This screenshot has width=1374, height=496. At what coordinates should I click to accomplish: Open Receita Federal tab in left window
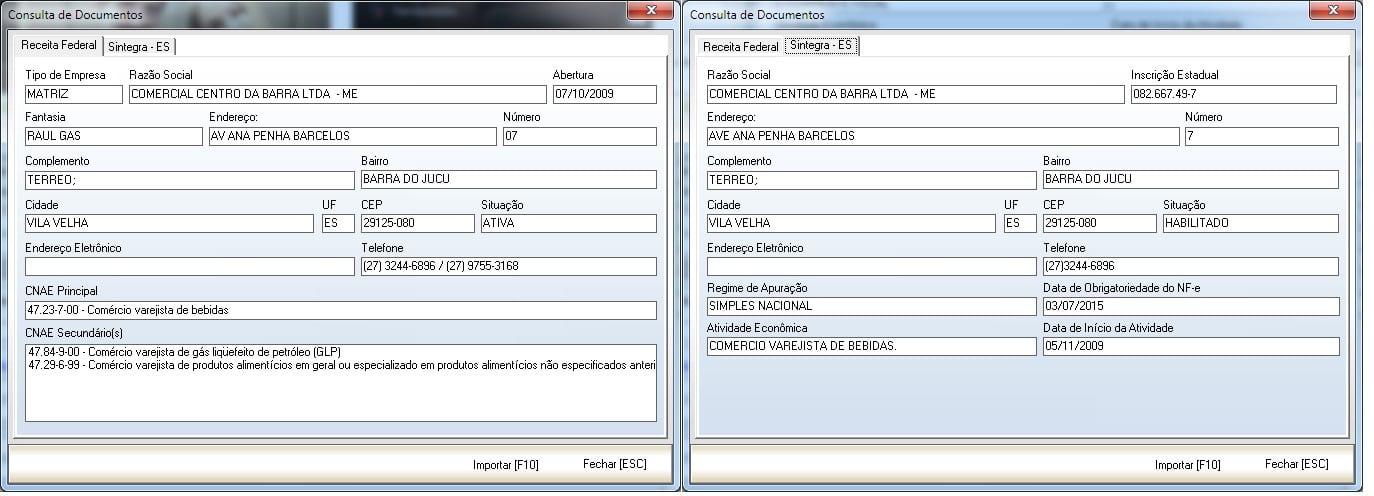[59, 46]
